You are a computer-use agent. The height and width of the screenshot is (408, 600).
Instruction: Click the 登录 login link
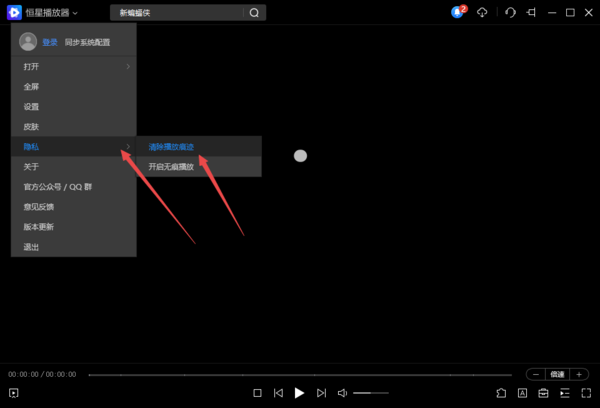click(x=50, y=42)
